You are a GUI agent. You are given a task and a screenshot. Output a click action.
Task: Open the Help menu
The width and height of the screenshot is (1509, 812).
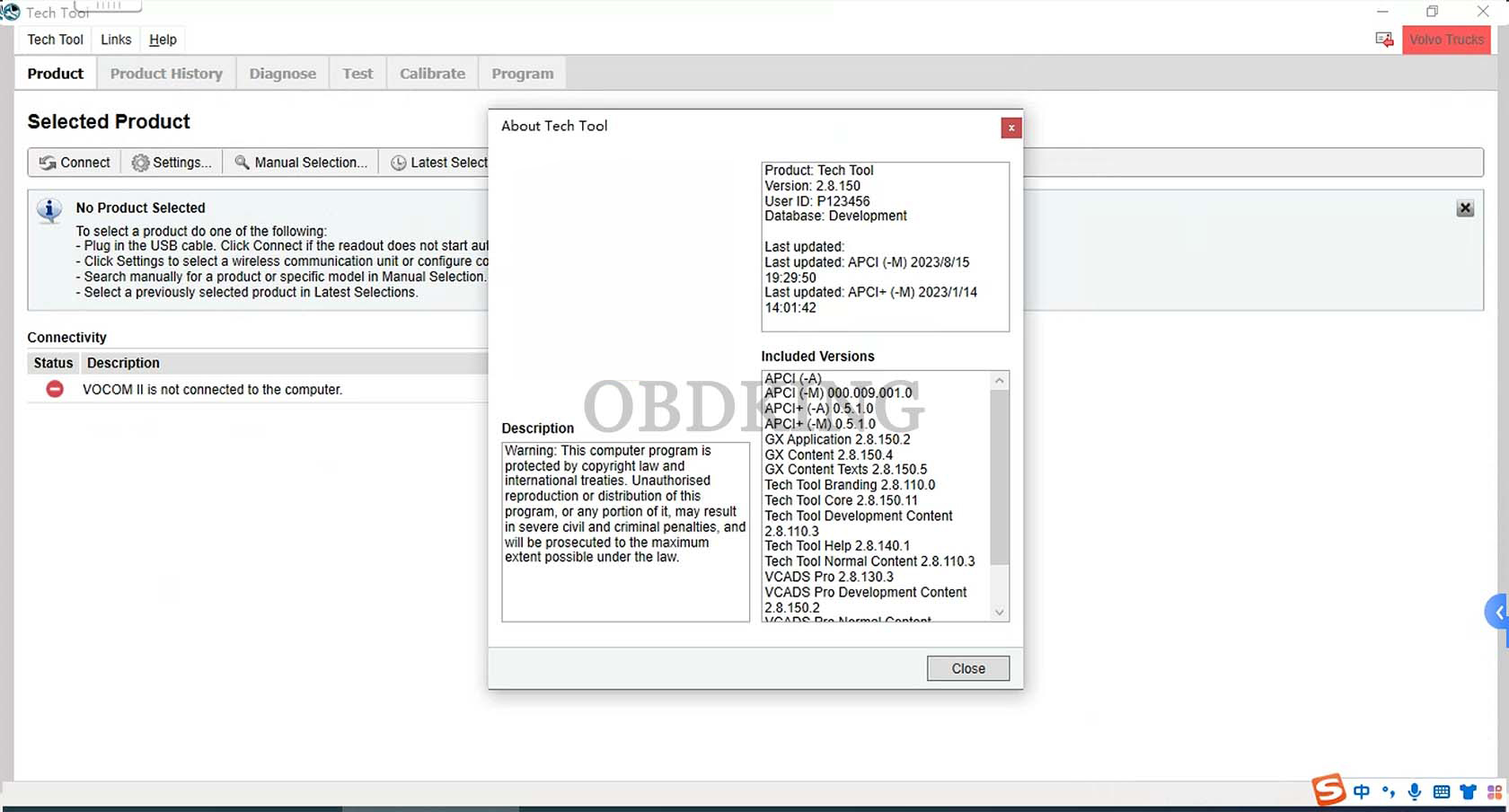click(163, 40)
